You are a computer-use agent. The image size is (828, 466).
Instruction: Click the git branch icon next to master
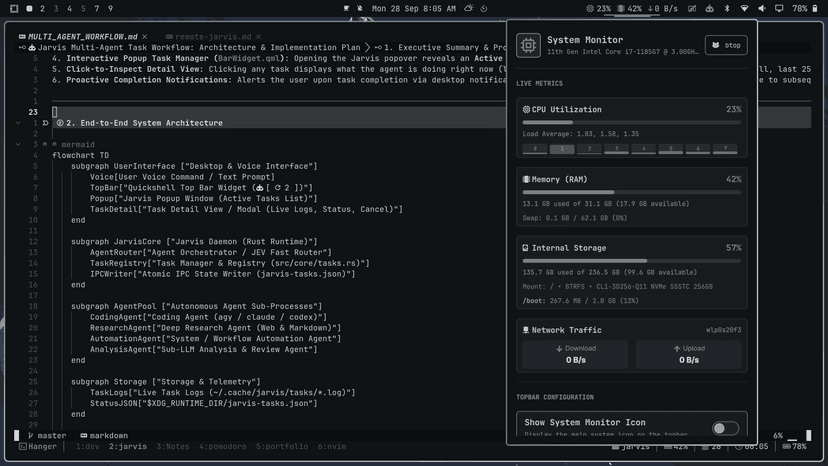31,436
